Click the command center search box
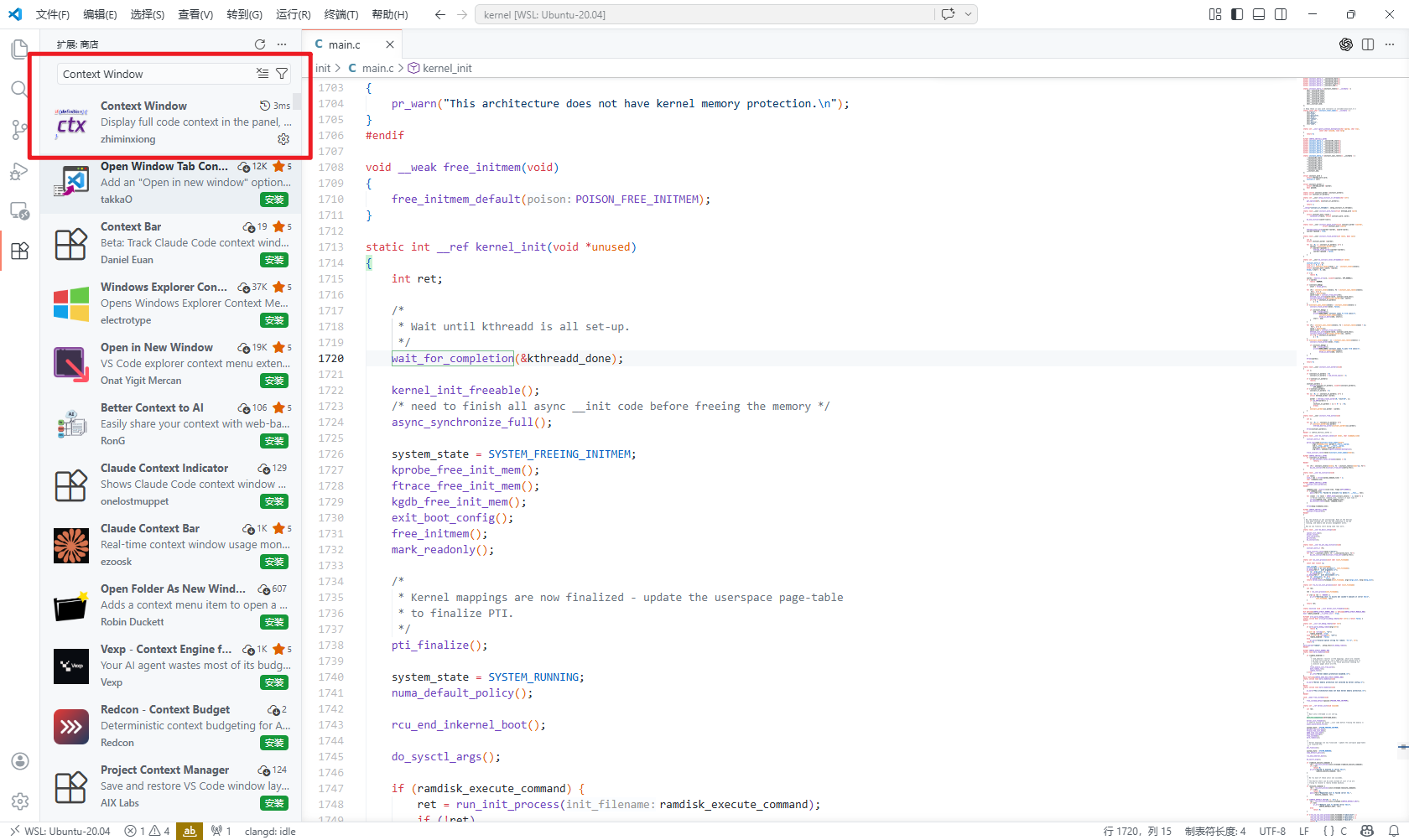The height and width of the screenshot is (840, 1409). 704,14
